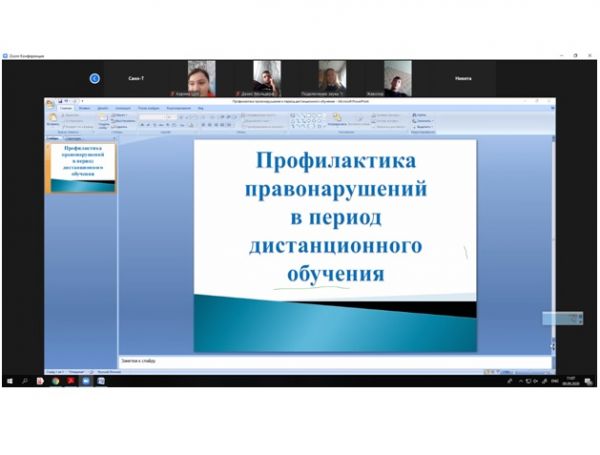Open the Показ слайдов ribbon tab

148,108
